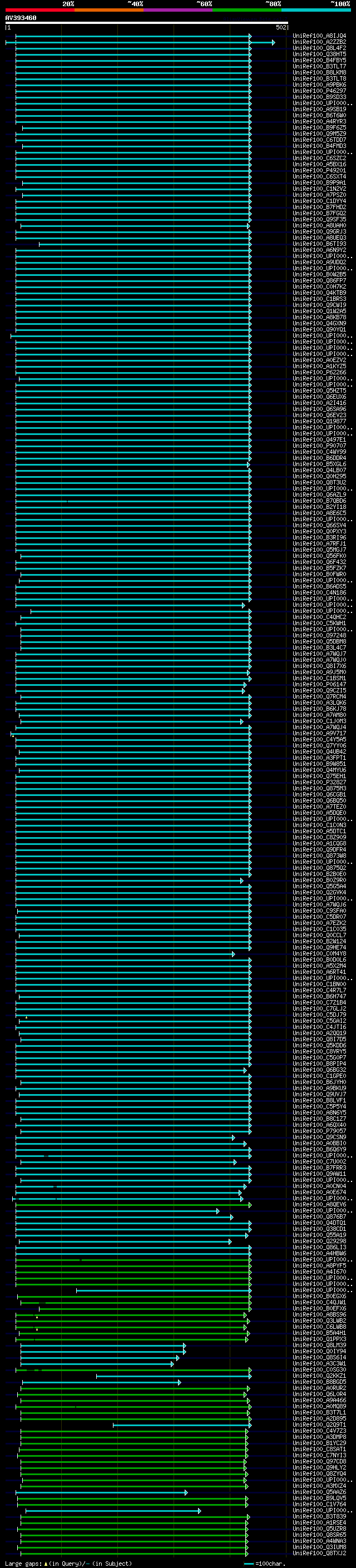Image resolution: width=356 pixels, height=1568 pixels.
Task: Click the green ~80% identity legend segment
Action: 247,11
